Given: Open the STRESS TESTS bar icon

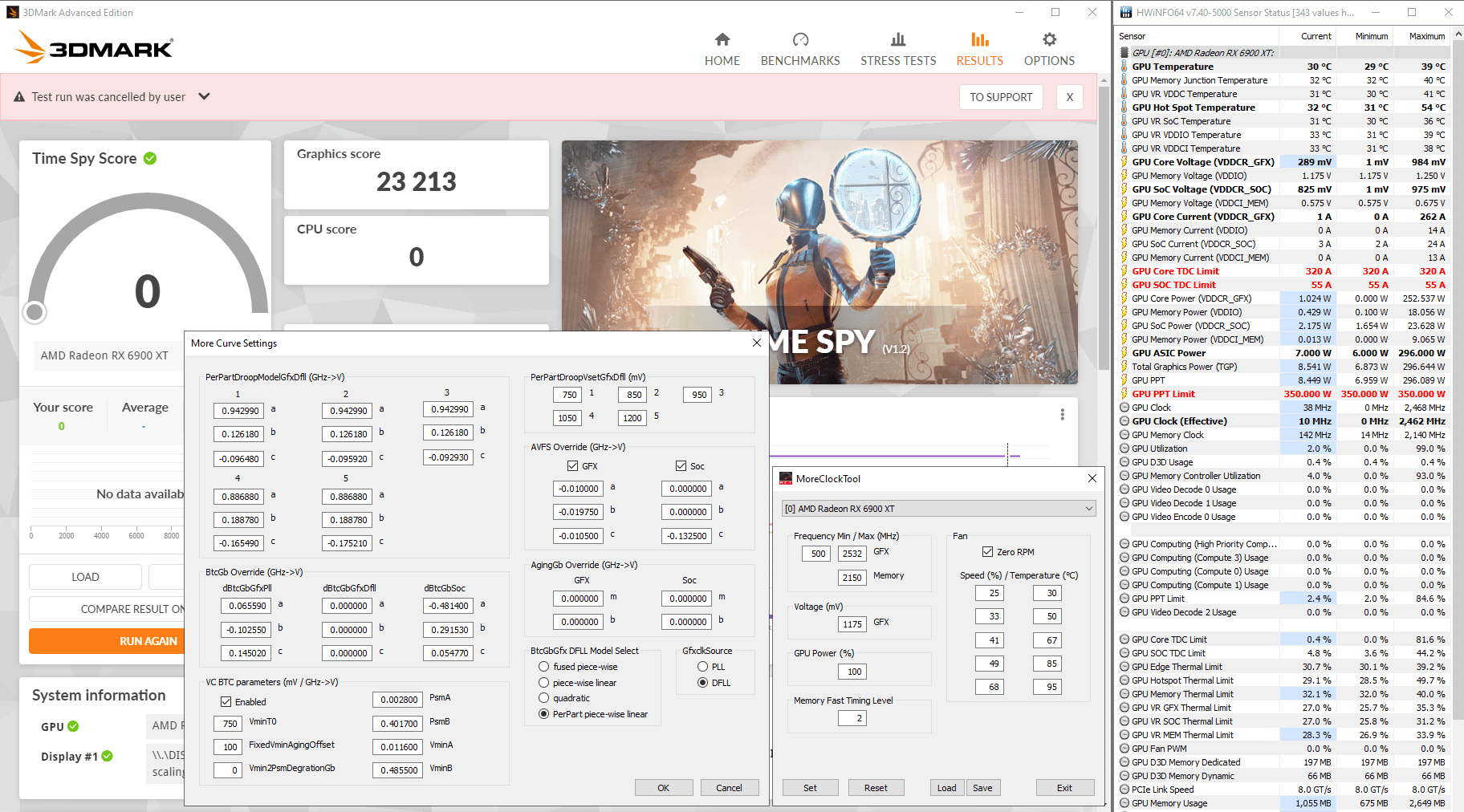Looking at the screenshot, I should point(898,39).
